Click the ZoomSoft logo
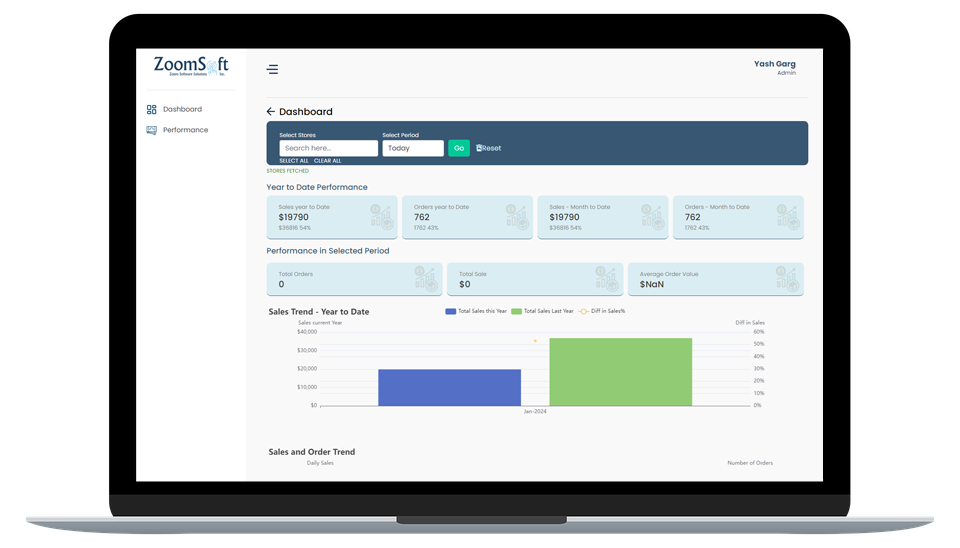The width and height of the screenshot is (960, 548). [x=191, y=66]
